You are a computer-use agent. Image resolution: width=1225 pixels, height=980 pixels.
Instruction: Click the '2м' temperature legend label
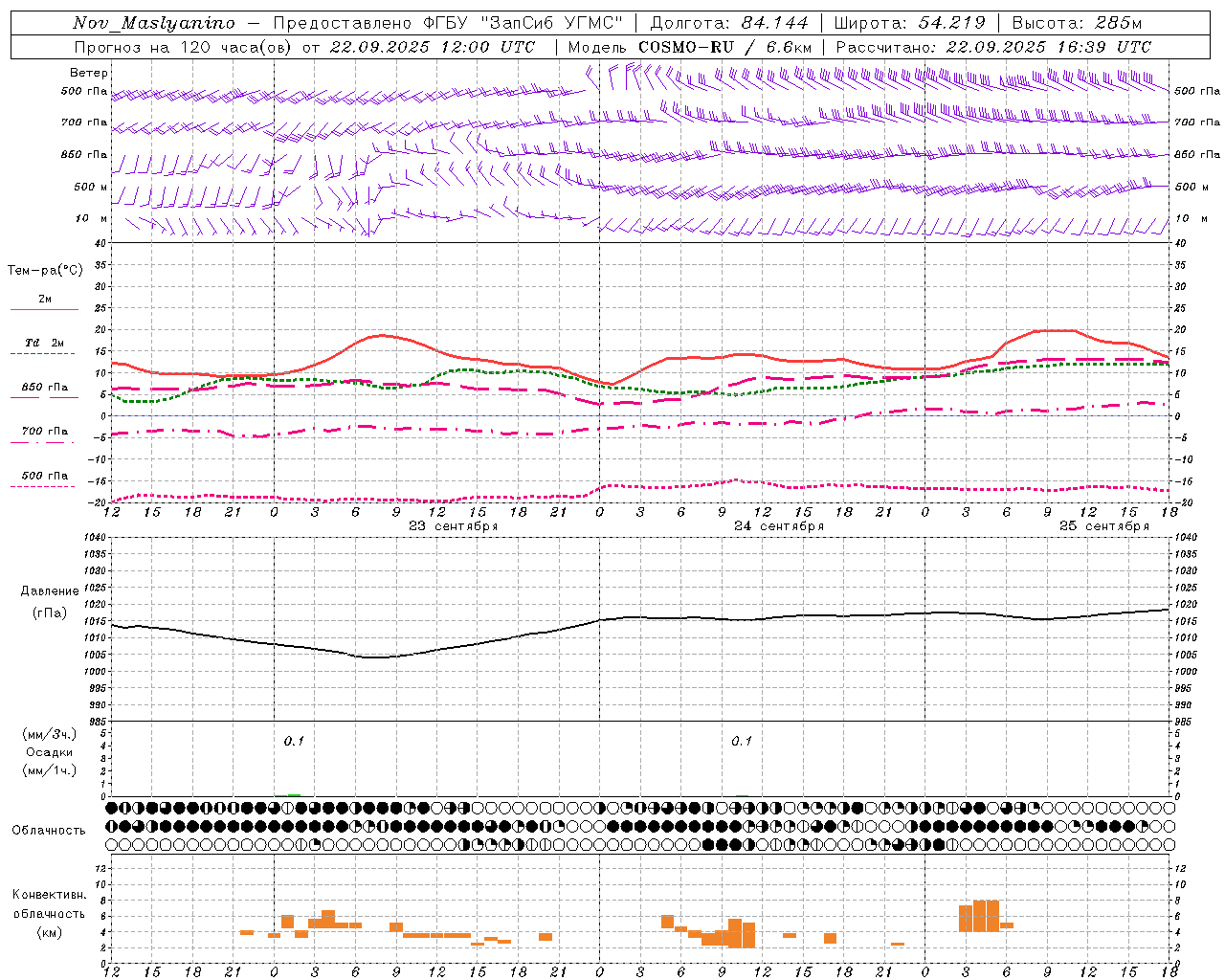[45, 299]
